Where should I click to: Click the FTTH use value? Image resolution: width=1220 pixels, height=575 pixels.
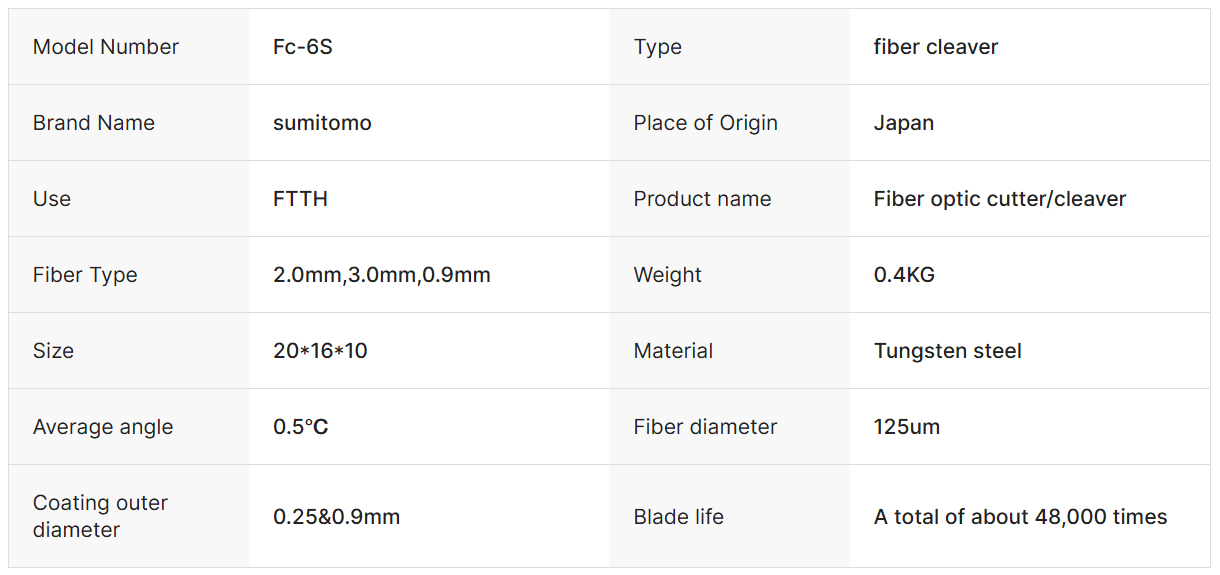click(x=300, y=199)
